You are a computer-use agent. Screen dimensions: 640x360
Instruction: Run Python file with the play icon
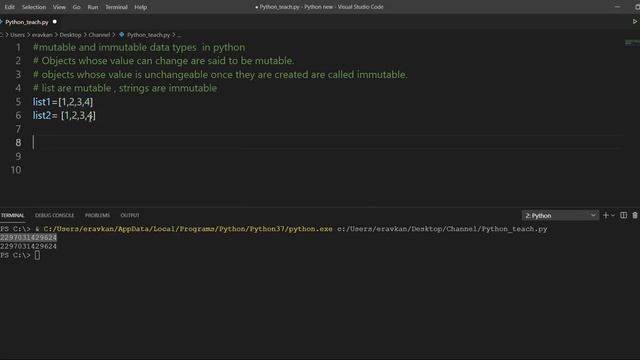click(635, 22)
